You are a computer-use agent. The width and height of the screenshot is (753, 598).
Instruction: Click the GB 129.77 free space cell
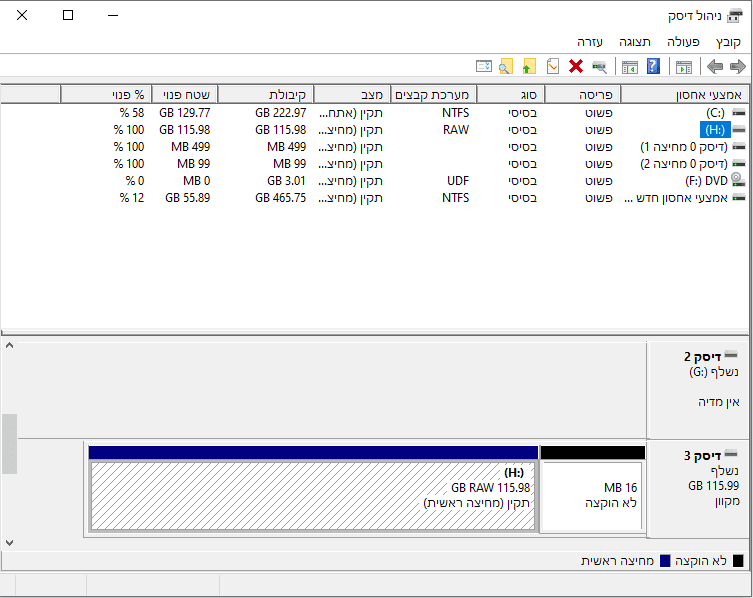pos(184,113)
